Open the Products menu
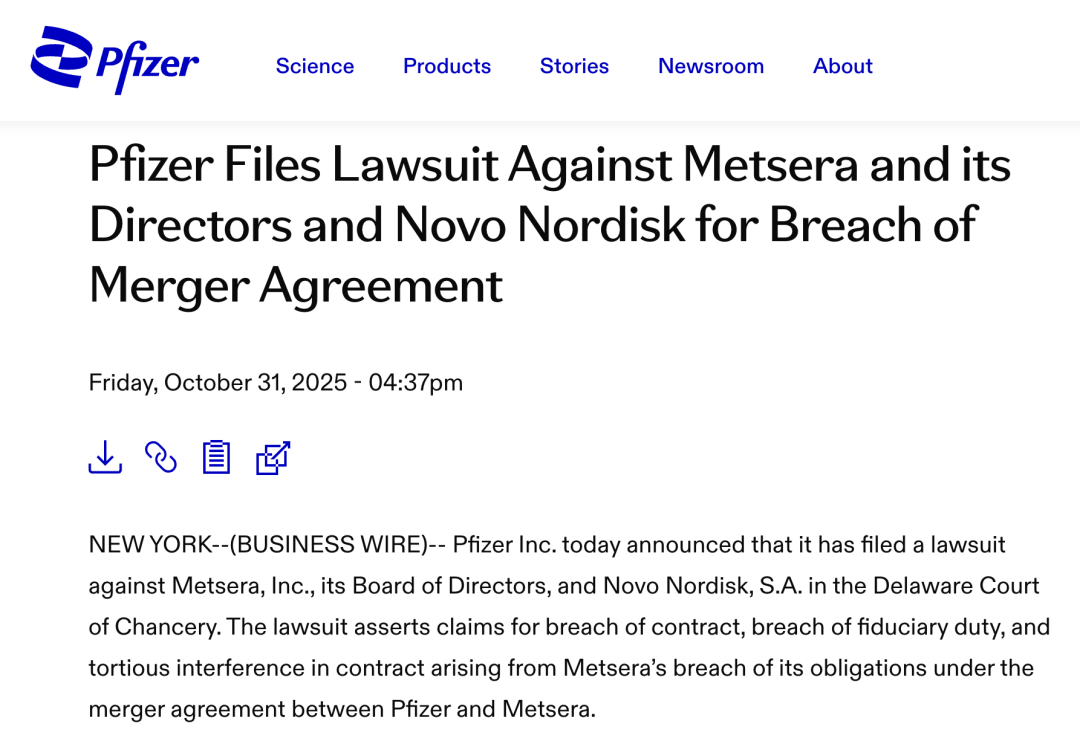This screenshot has width=1080, height=747. point(447,66)
